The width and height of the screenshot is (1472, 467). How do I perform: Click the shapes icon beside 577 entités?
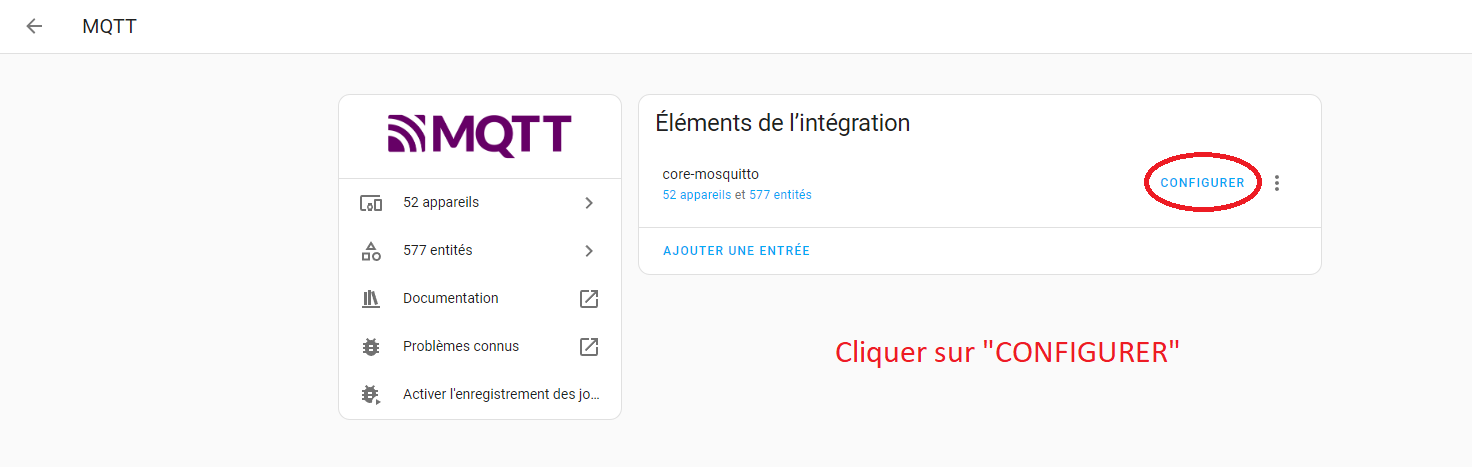371,251
